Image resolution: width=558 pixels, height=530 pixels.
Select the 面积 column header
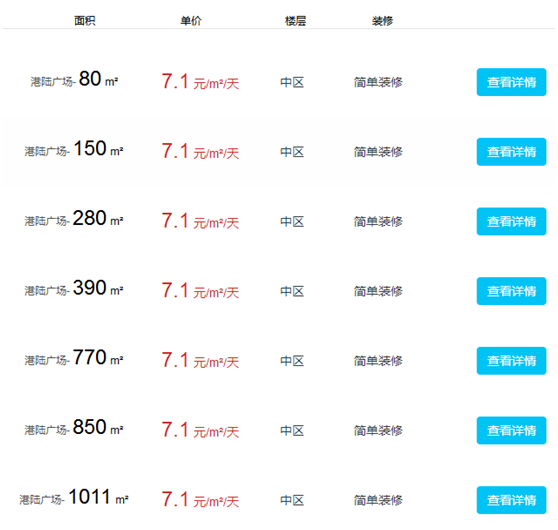point(85,21)
